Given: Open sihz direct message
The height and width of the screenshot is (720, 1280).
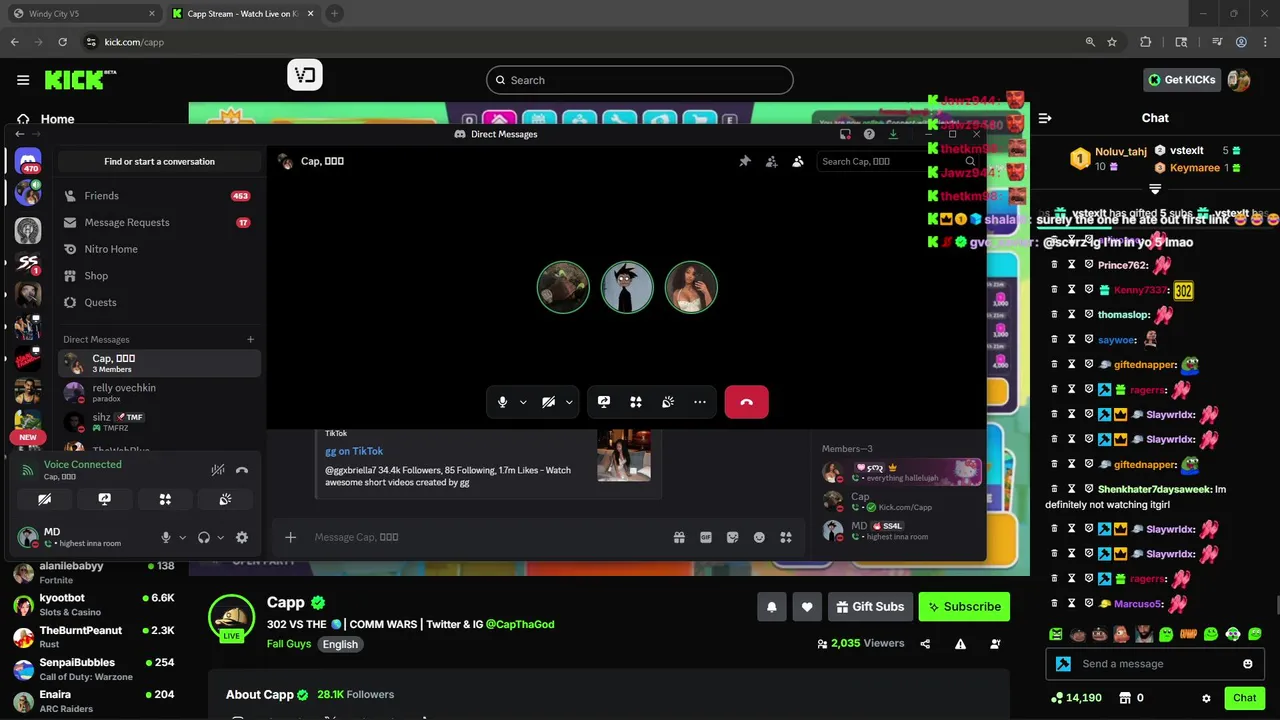Looking at the screenshot, I should 159,422.
